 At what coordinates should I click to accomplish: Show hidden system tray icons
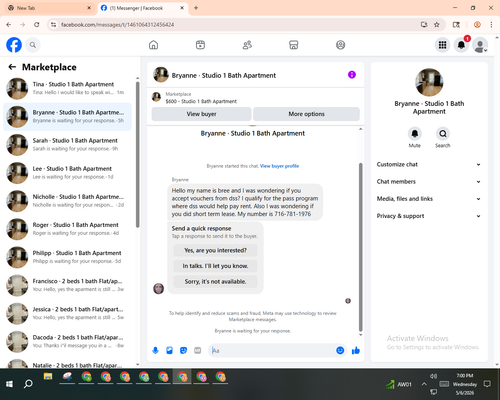coord(424,384)
